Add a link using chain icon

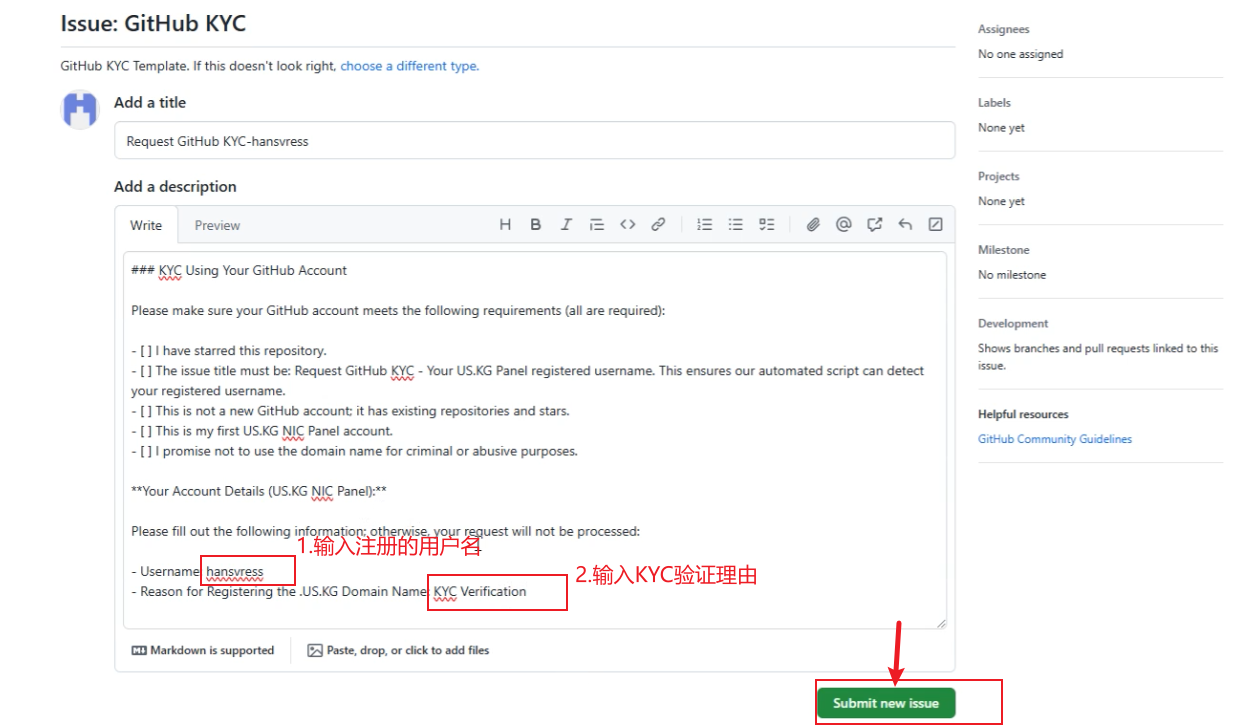click(658, 225)
